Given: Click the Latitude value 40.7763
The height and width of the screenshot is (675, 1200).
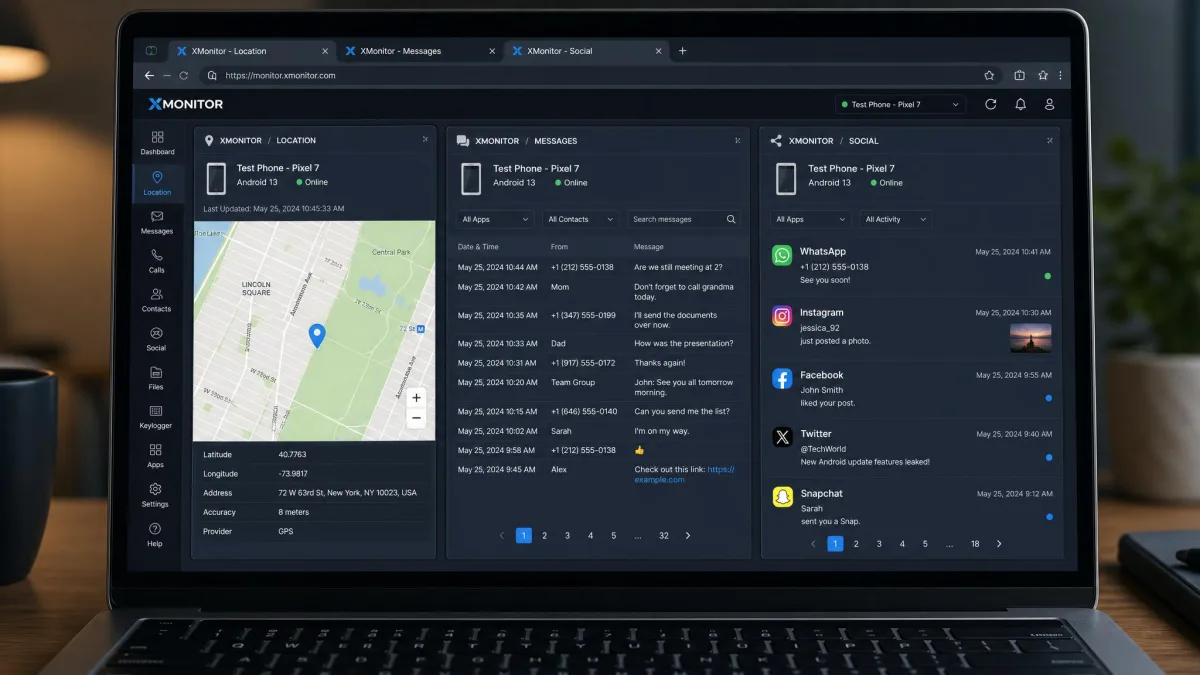Looking at the screenshot, I should (292, 454).
